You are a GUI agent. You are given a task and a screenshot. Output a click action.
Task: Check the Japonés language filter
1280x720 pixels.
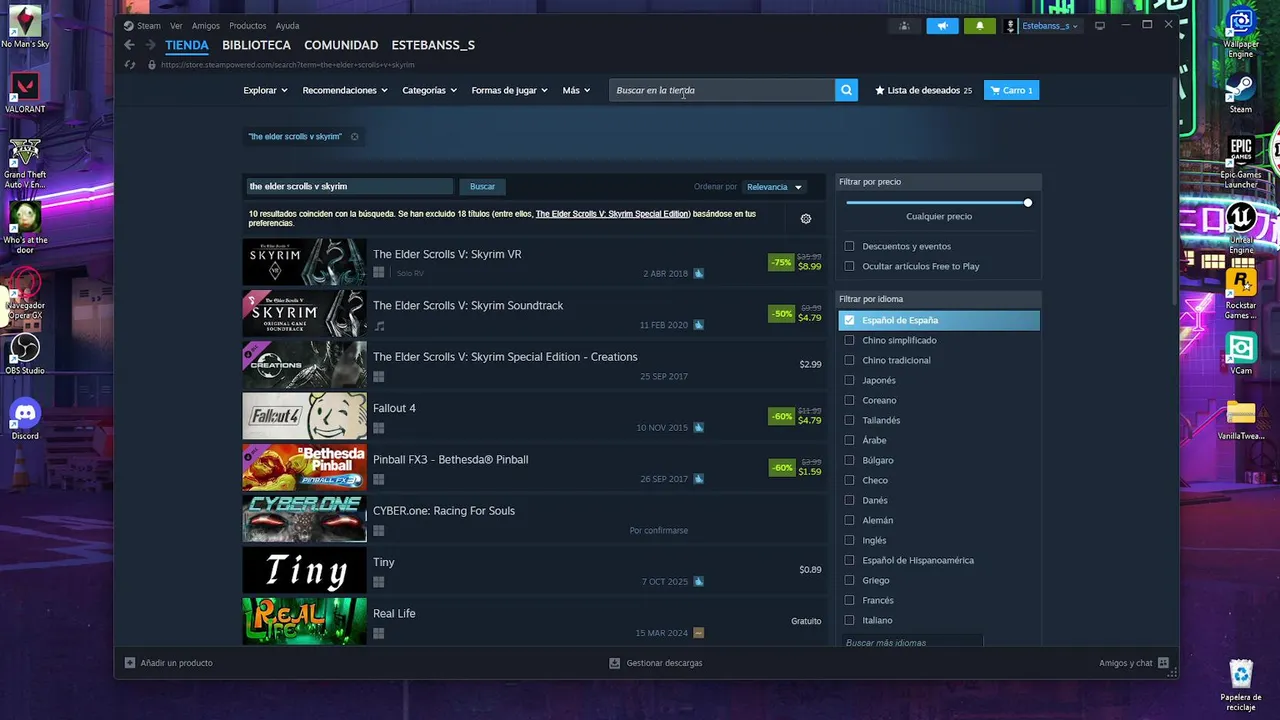coord(850,380)
